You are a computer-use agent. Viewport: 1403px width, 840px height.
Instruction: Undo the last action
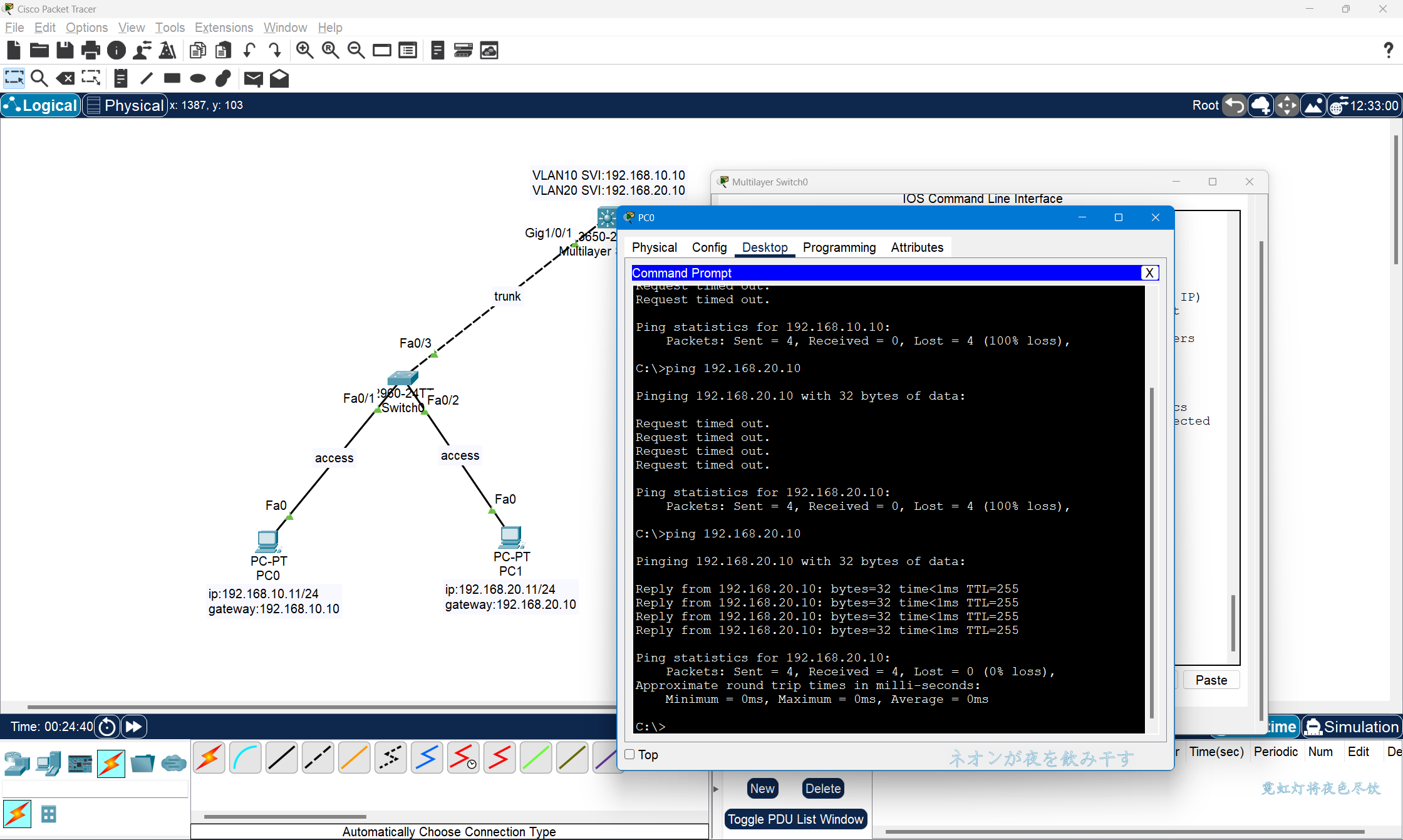pos(249,50)
